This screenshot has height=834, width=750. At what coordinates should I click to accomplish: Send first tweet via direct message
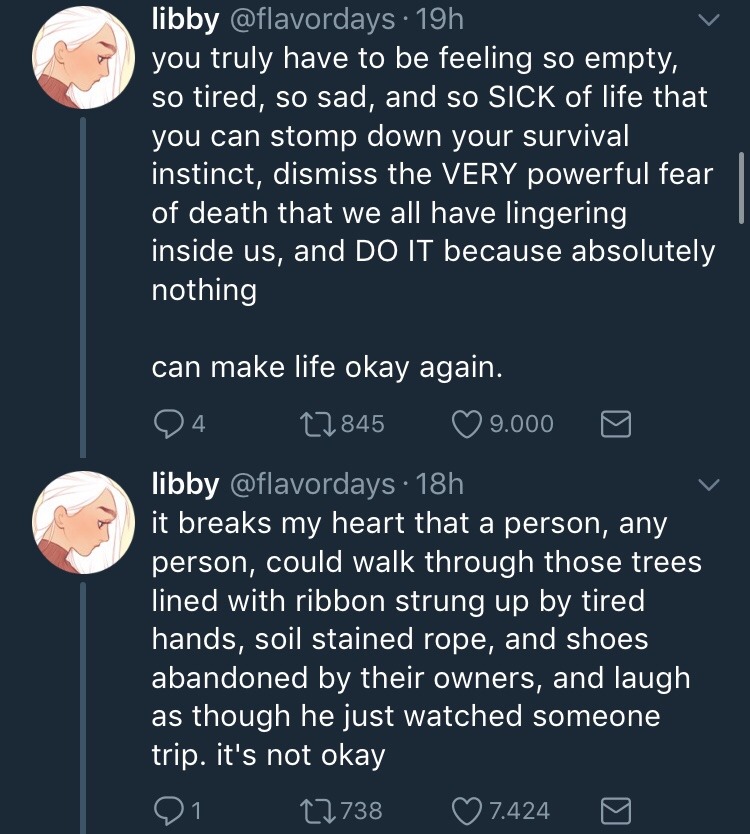point(615,424)
